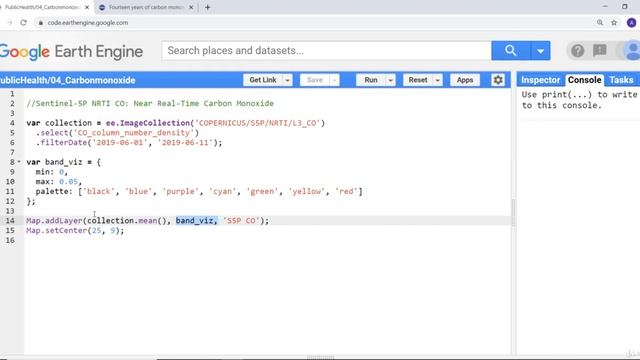Open the Help question mark icon

578,51
